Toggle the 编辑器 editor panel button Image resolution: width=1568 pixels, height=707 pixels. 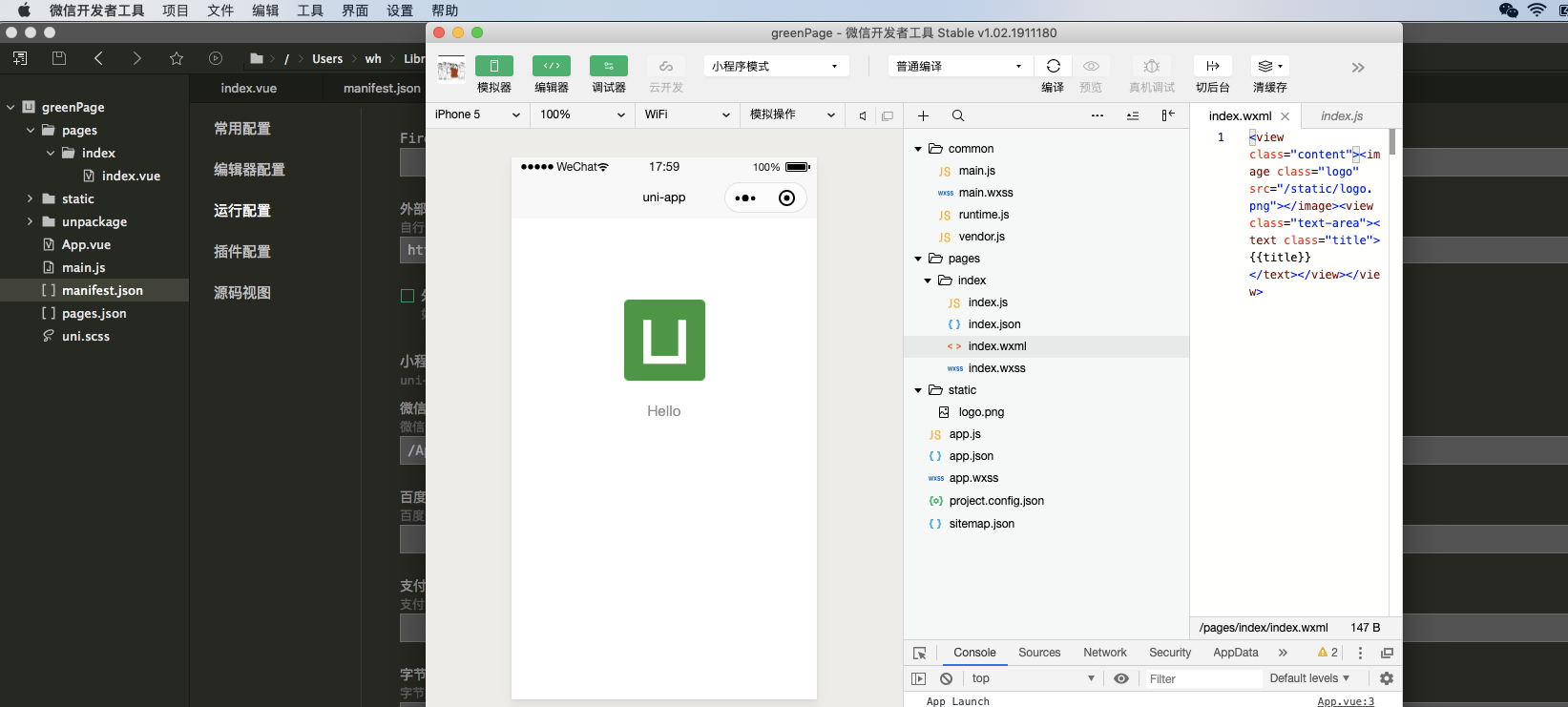click(552, 66)
